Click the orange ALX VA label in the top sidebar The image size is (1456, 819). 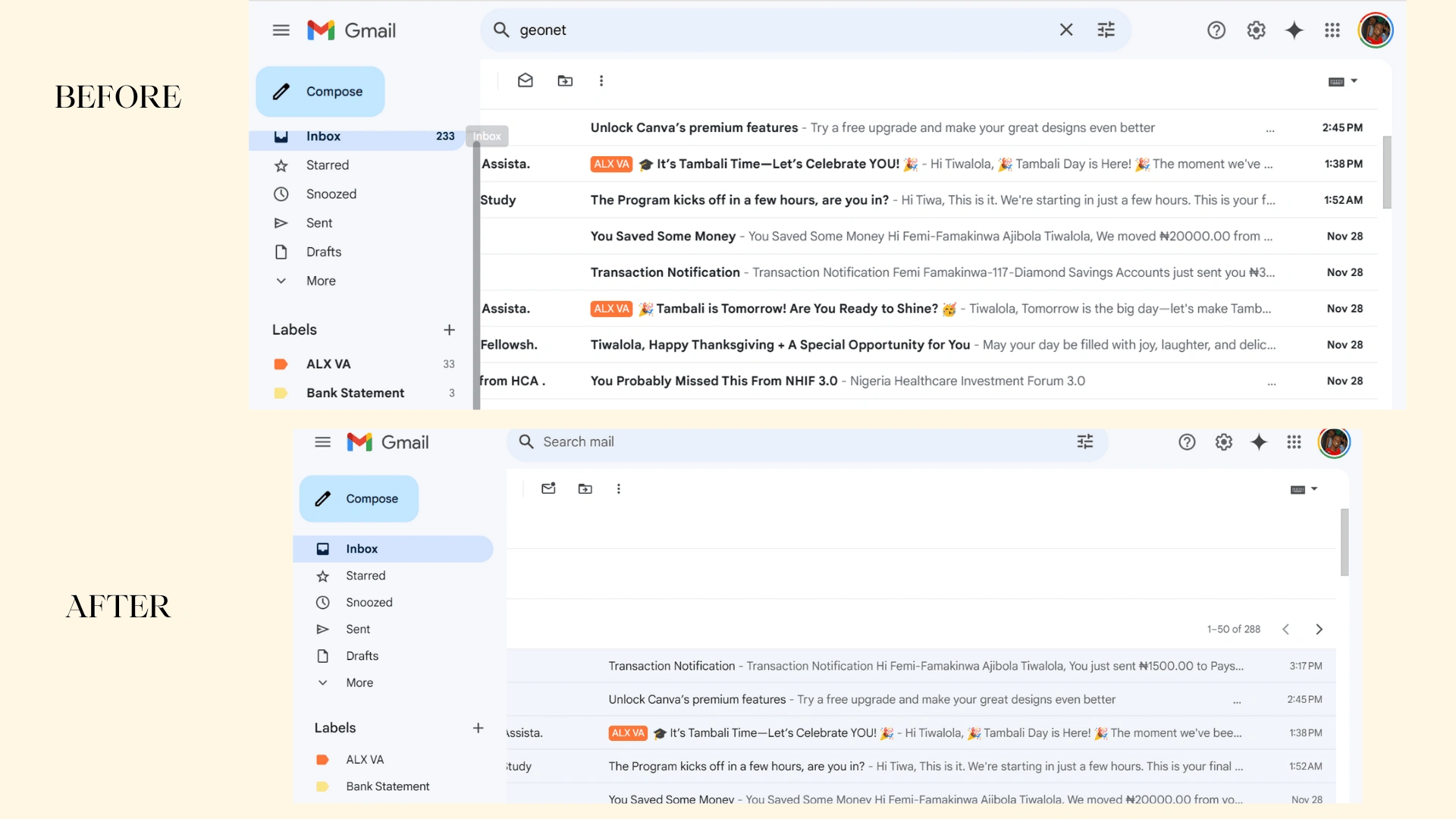(x=328, y=364)
